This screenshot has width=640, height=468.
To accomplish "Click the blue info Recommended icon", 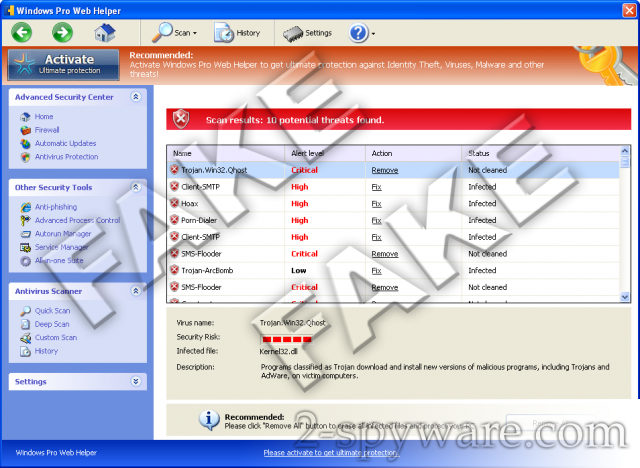I will tap(209, 420).
